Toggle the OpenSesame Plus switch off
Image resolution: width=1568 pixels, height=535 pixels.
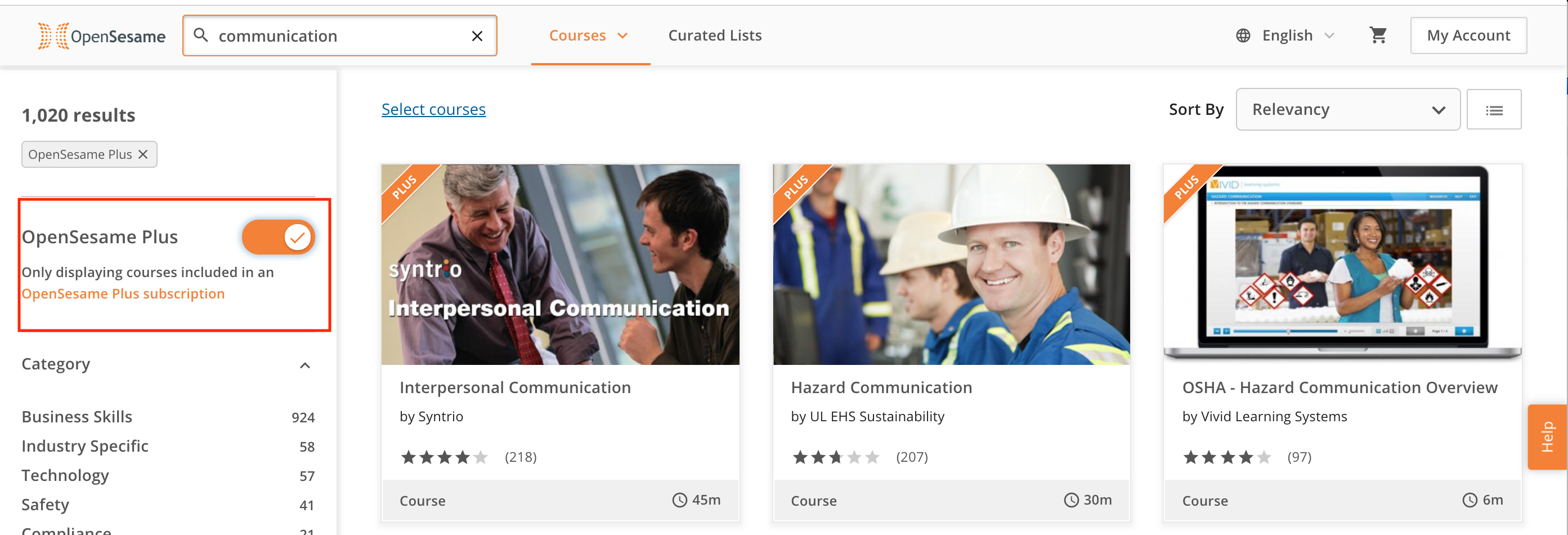click(x=279, y=237)
